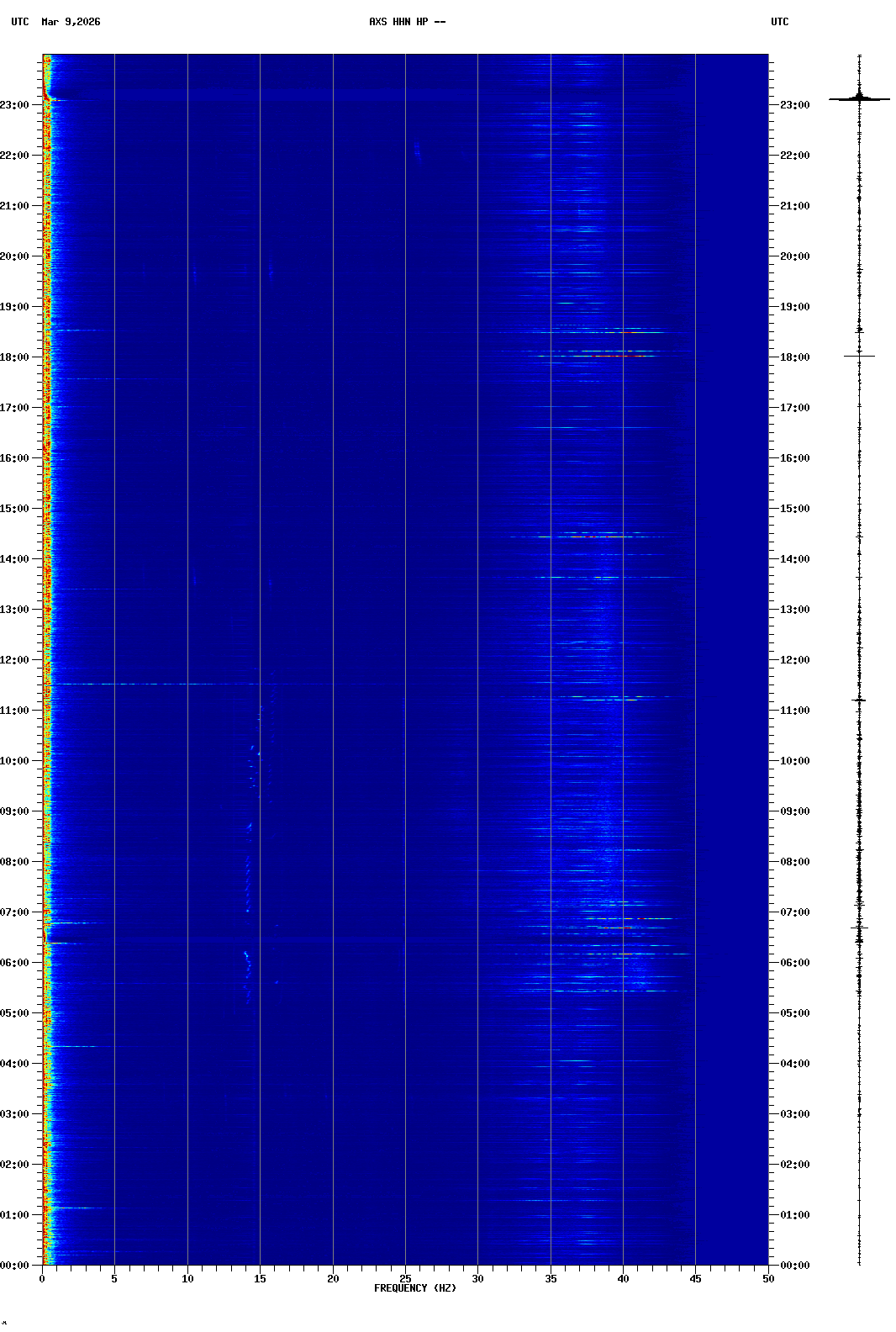Select the 07:00 marker on the right axis
This screenshot has width=896, height=1332.
(794, 912)
